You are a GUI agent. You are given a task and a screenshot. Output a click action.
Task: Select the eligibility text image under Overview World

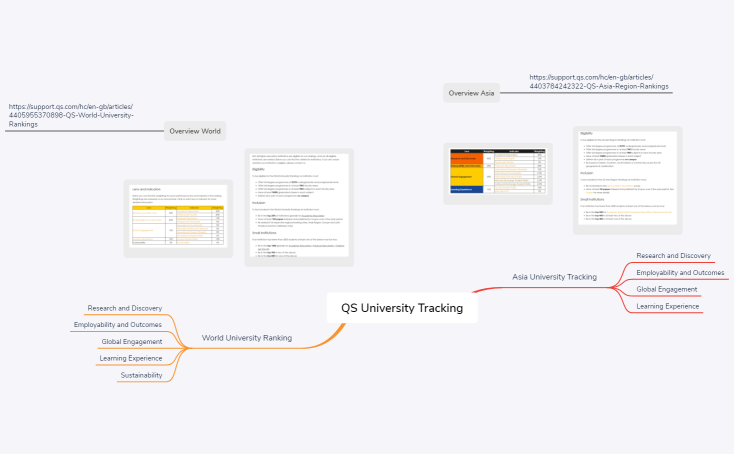coord(300,206)
